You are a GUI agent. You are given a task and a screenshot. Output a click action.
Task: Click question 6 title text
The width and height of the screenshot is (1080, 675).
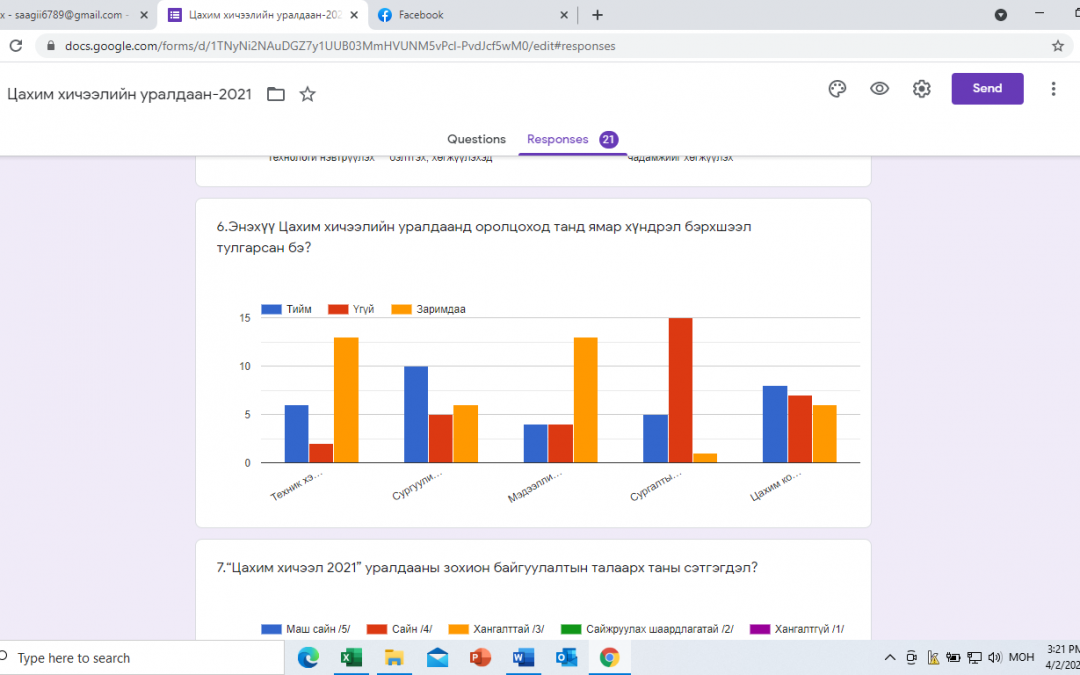click(484, 237)
